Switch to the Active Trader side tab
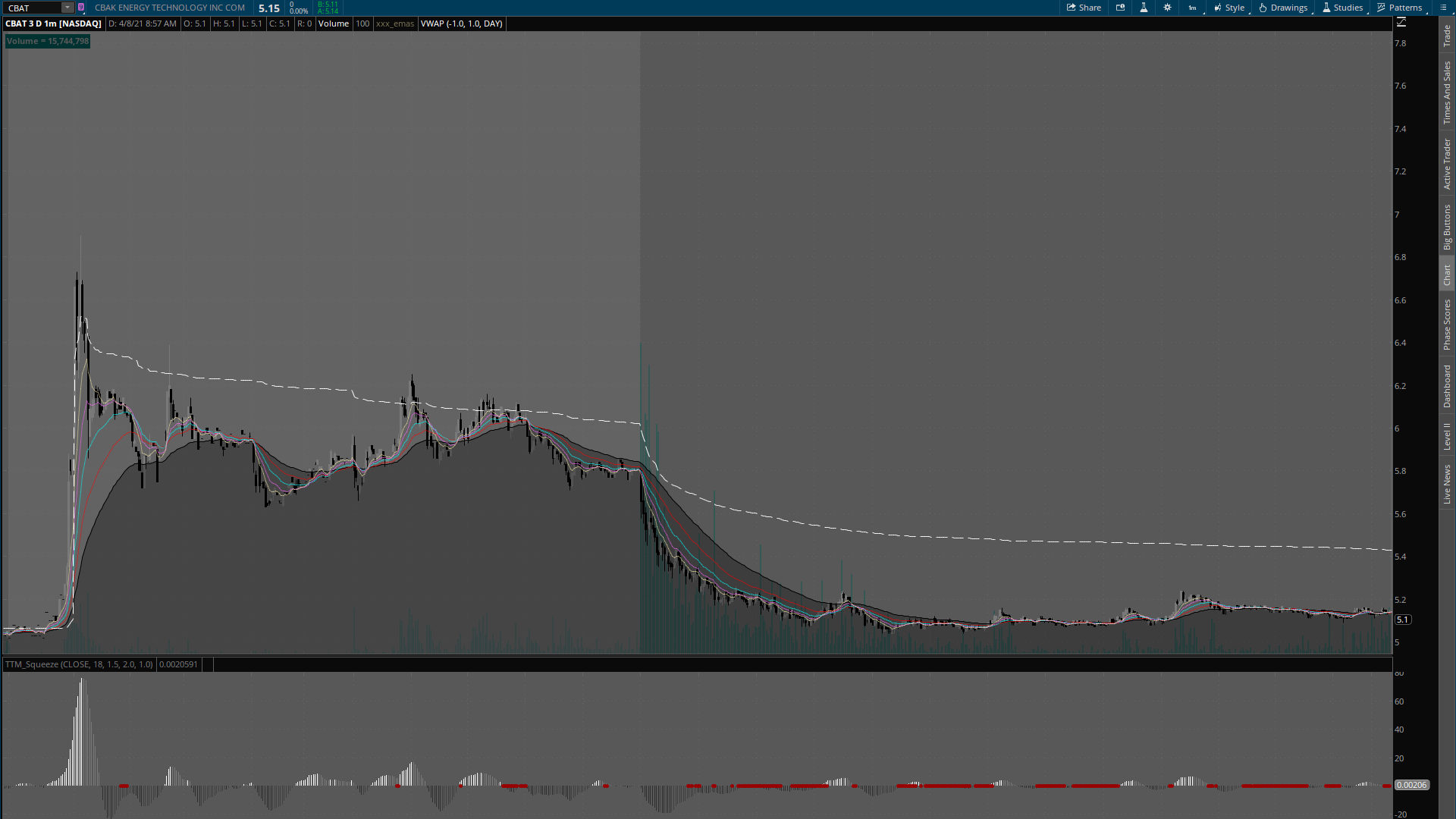Image resolution: width=1456 pixels, height=819 pixels. (x=1447, y=164)
